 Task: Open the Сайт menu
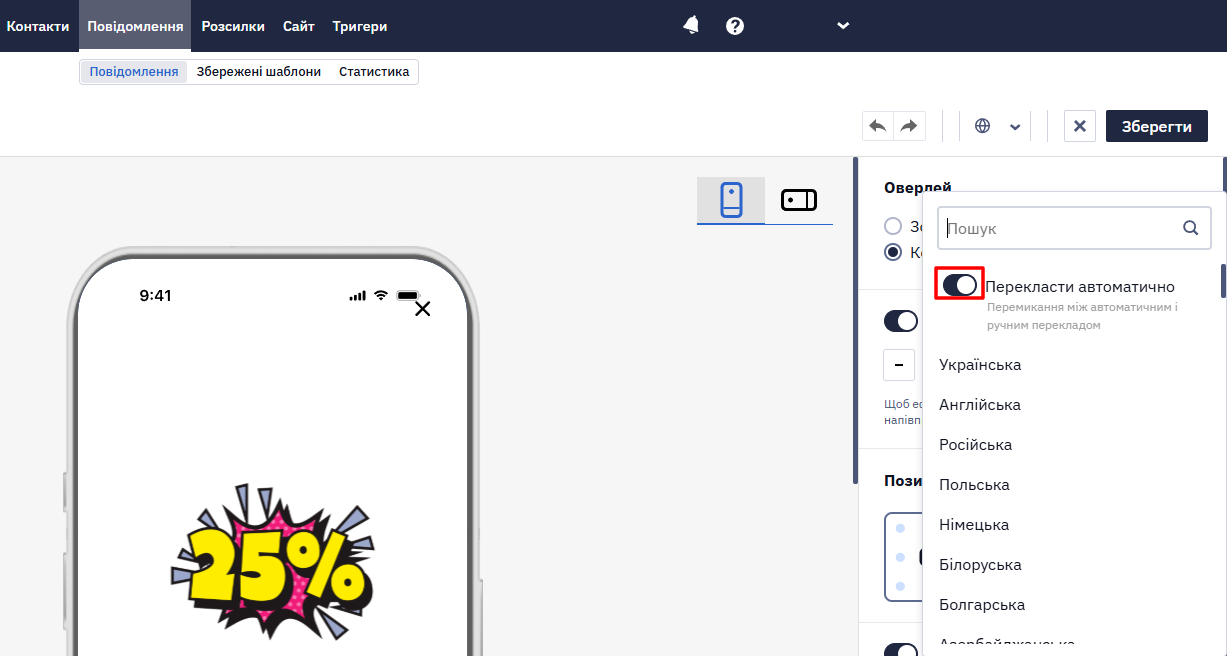pos(299,26)
